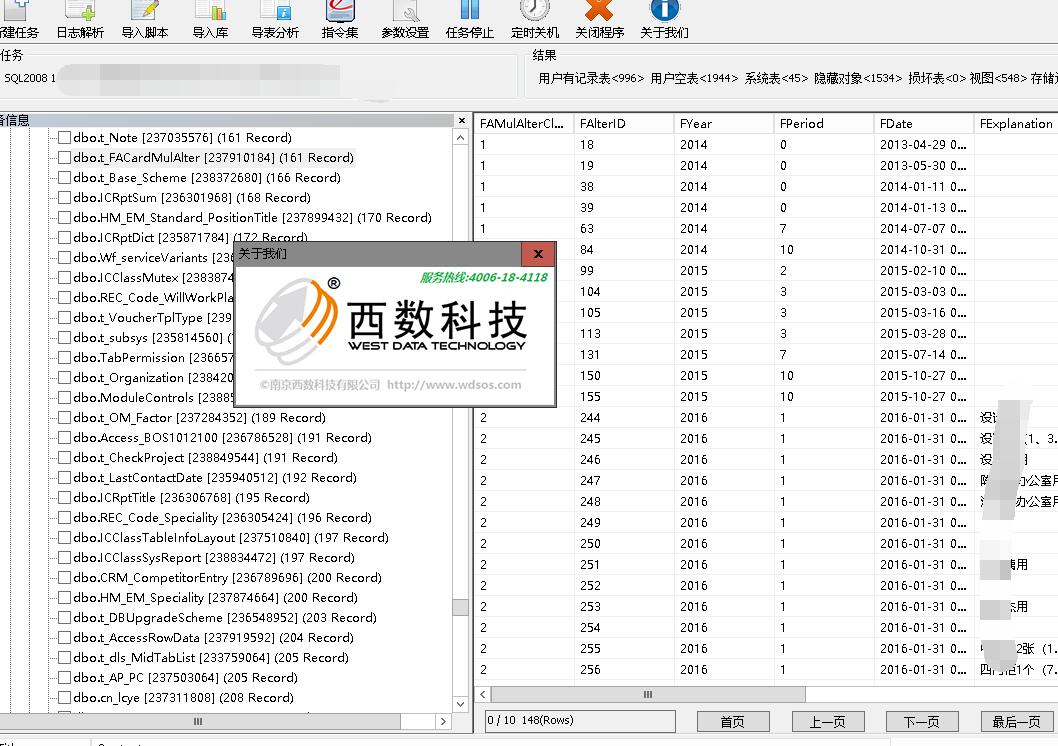The width and height of the screenshot is (1058, 746).
Task: Check the dbo.t_Note table checkbox
Action: click(65, 138)
